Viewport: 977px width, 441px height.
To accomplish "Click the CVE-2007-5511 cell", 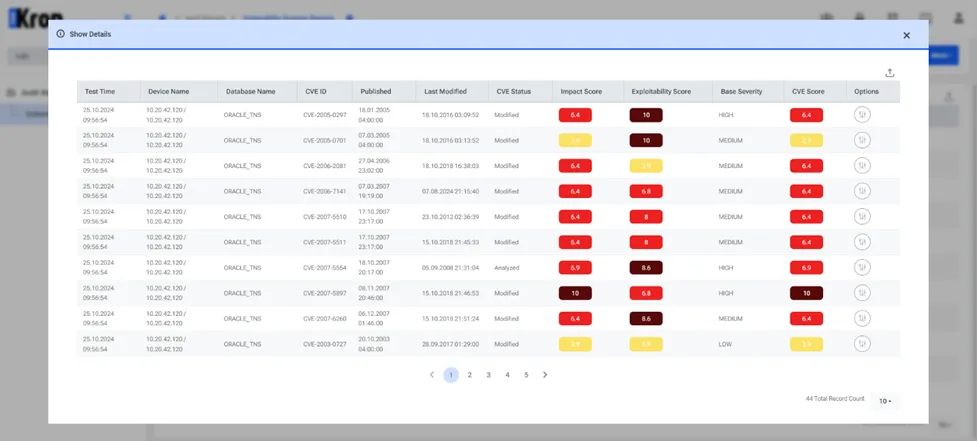I will point(325,242).
